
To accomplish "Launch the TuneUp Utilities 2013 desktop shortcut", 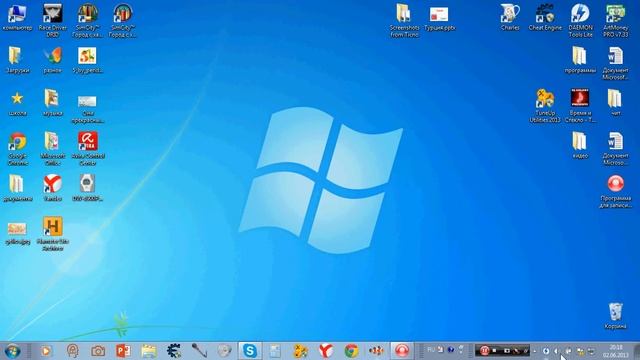I will coord(545,106).
